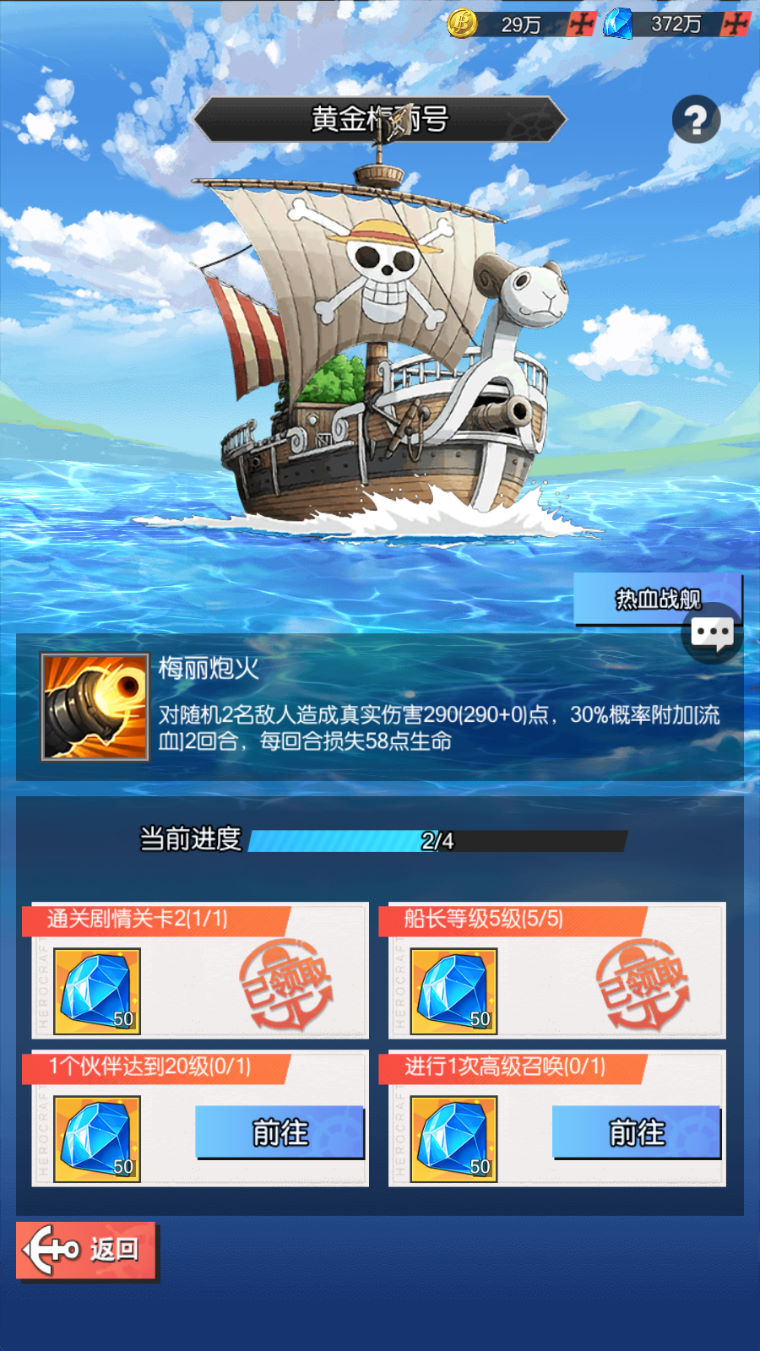Screen dimensions: 760x1351
Task: Click 前往 for the 高级召唤 task
Action: pyautogui.click(x=636, y=1132)
